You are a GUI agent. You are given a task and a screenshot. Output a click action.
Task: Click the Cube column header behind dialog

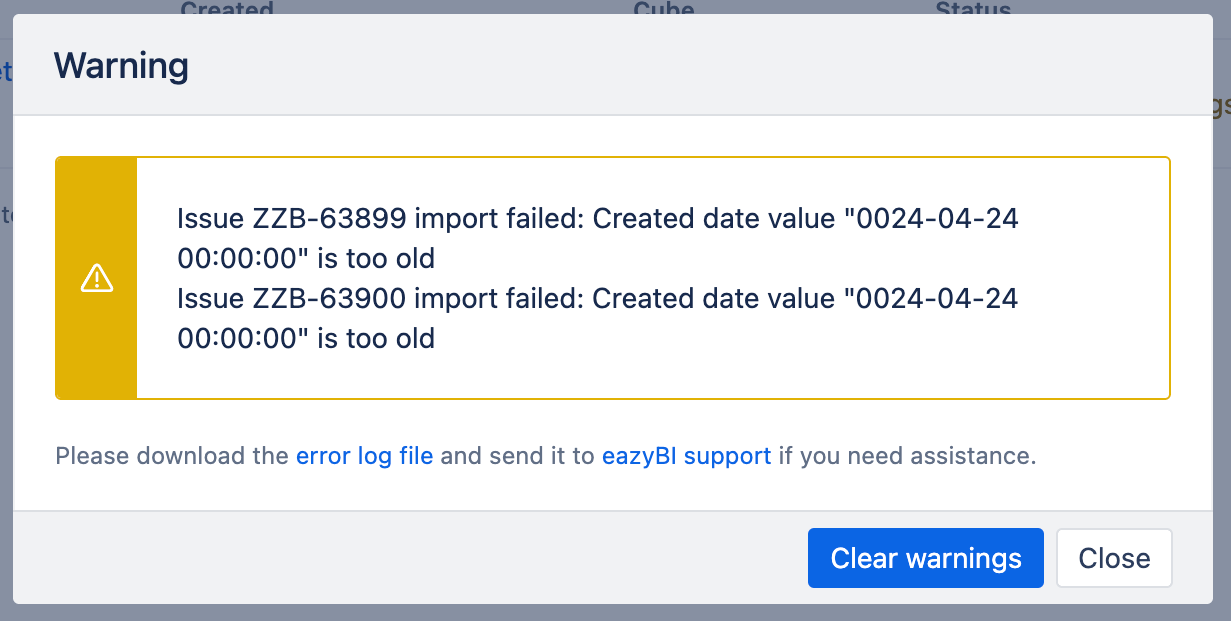[x=663, y=8]
